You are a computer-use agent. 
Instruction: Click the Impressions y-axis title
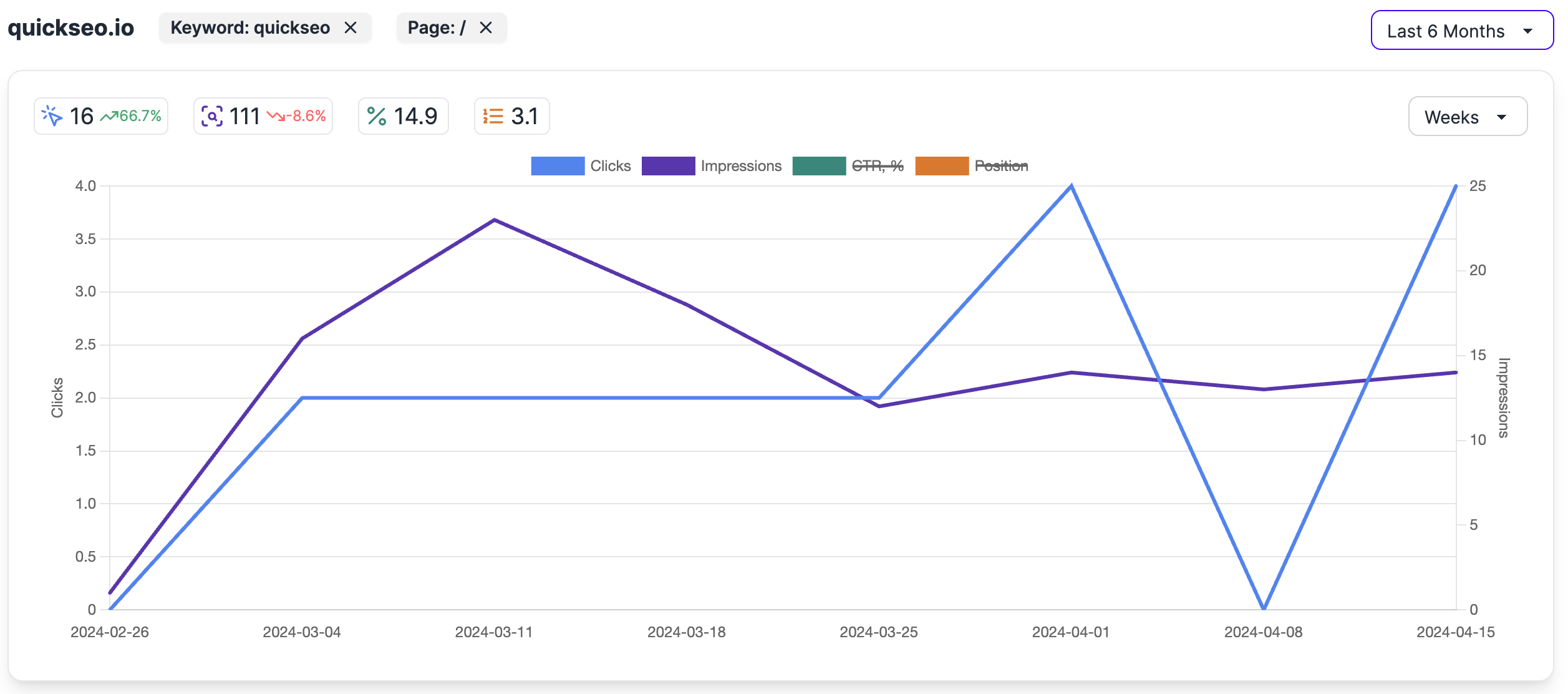[1504, 398]
